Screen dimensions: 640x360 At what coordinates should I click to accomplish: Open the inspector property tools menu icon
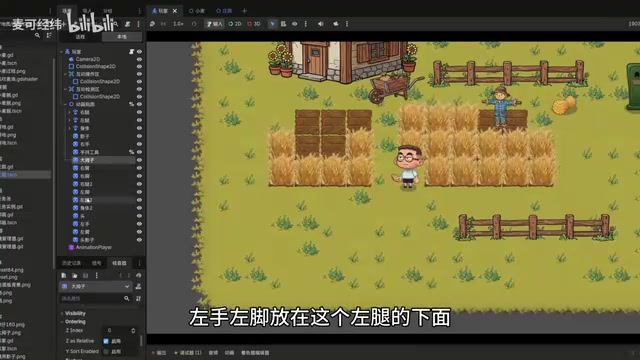coord(139,299)
